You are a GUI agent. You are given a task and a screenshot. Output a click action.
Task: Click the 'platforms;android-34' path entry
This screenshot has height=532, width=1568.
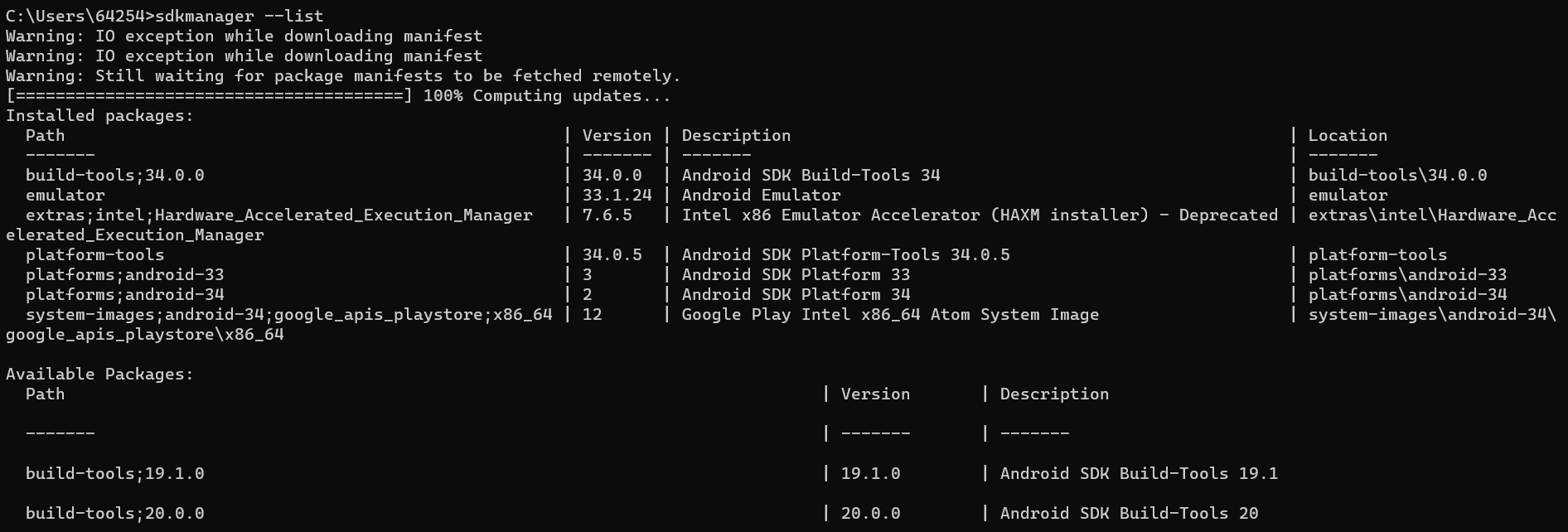click(x=124, y=294)
